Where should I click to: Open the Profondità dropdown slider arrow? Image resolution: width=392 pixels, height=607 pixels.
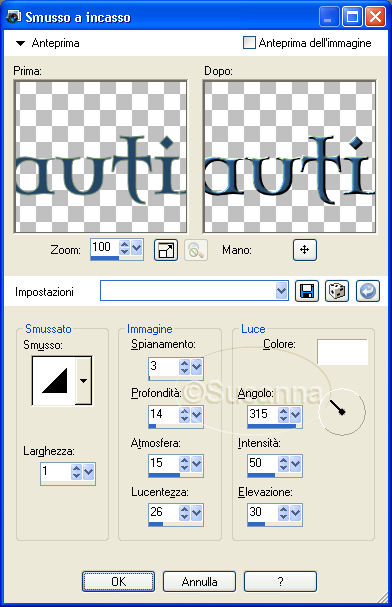point(197,415)
